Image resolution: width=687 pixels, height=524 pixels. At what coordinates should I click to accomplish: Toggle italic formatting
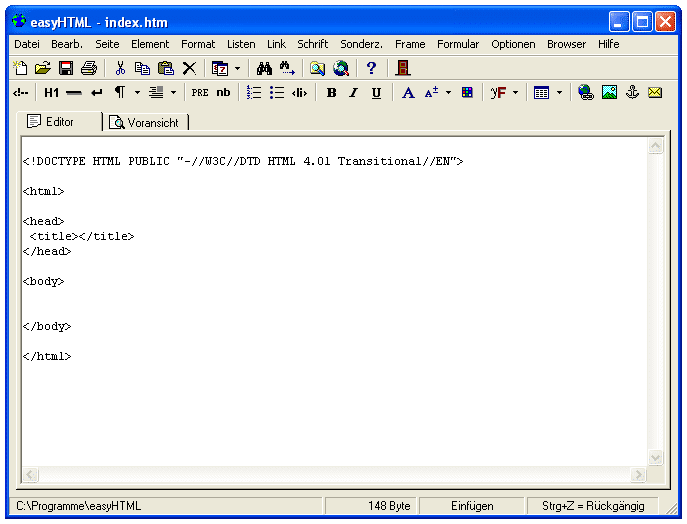[x=353, y=93]
